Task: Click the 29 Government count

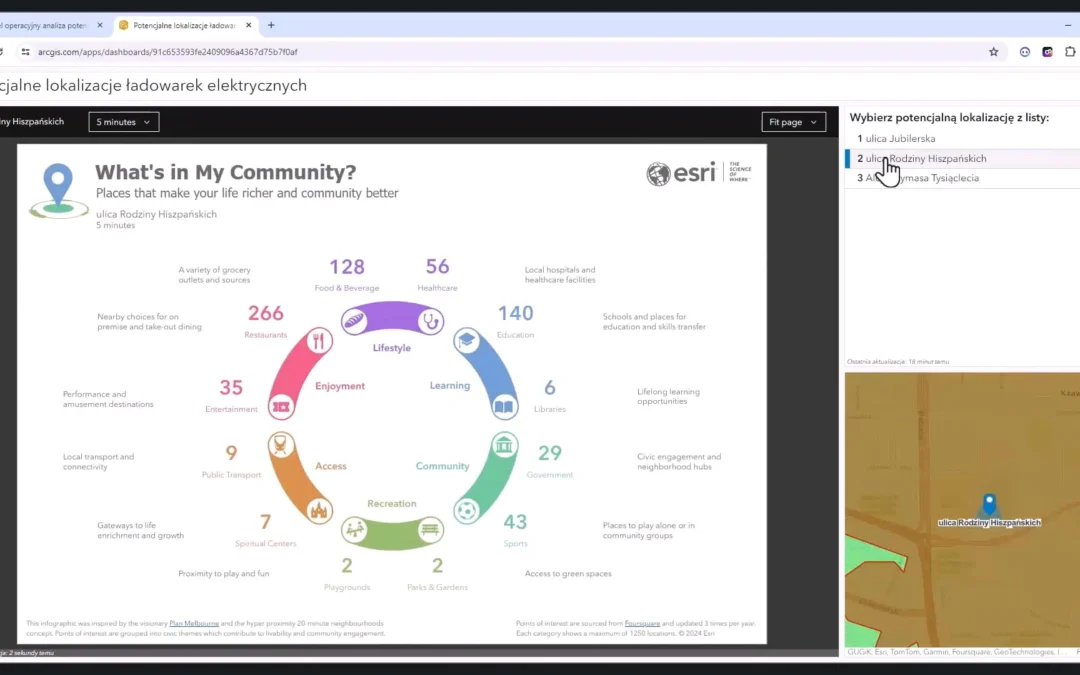Action: coord(550,453)
